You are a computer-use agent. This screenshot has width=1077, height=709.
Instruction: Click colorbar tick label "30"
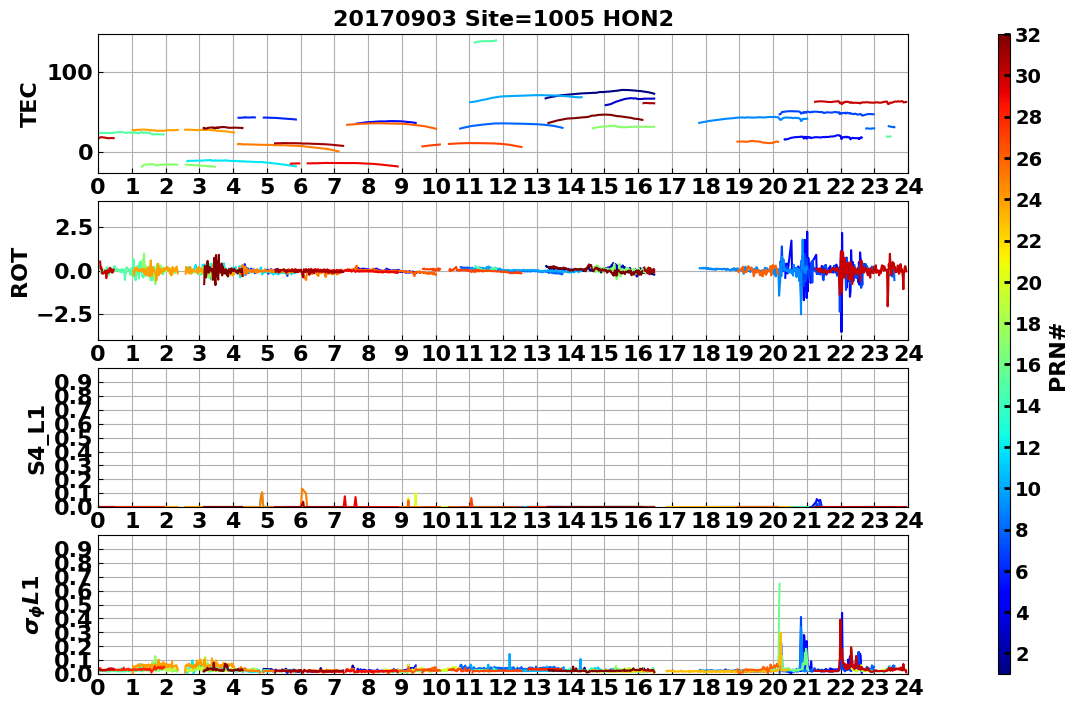[x=1027, y=76]
